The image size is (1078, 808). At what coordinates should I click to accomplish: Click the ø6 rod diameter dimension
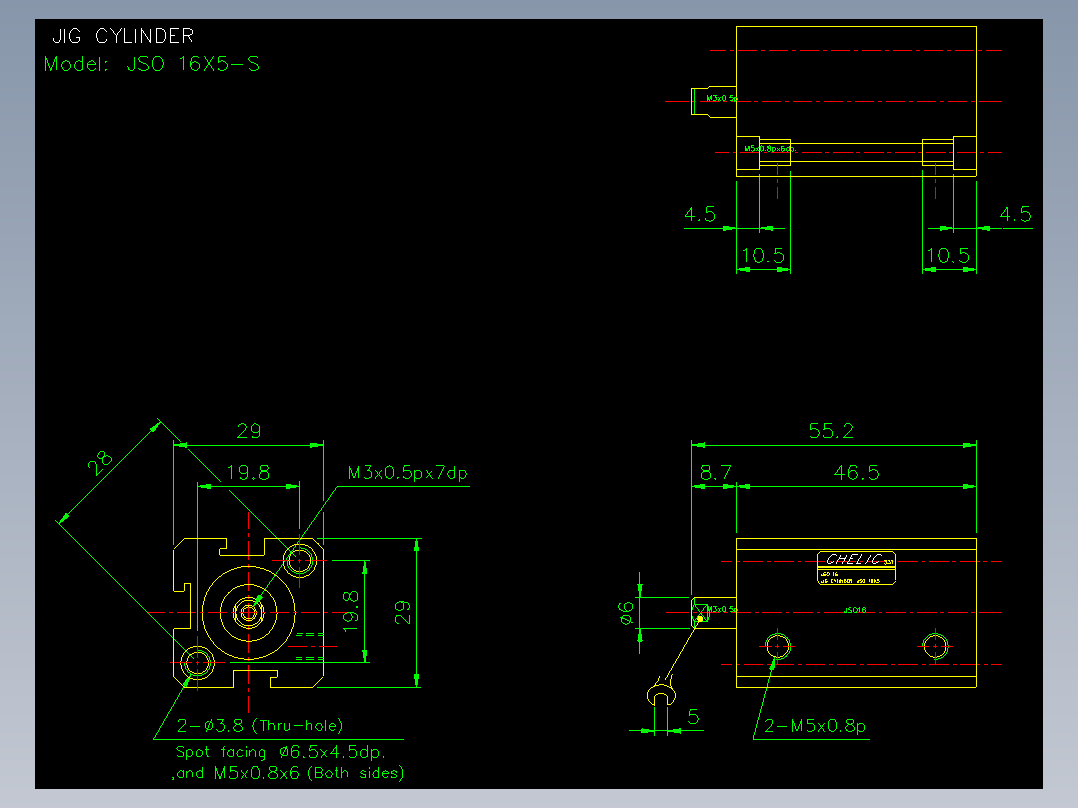[x=626, y=612]
